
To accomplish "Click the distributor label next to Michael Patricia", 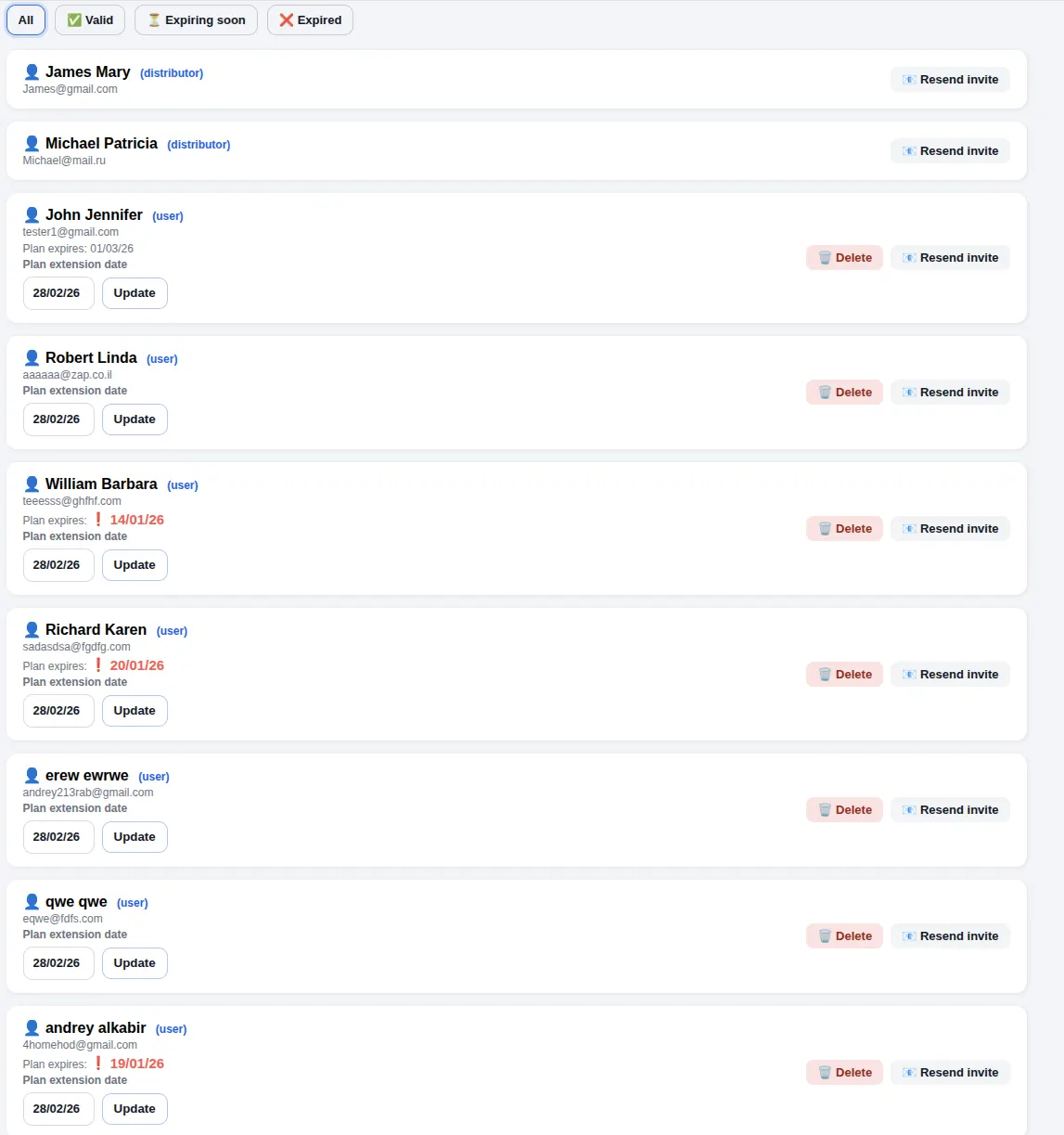I will tap(199, 144).
